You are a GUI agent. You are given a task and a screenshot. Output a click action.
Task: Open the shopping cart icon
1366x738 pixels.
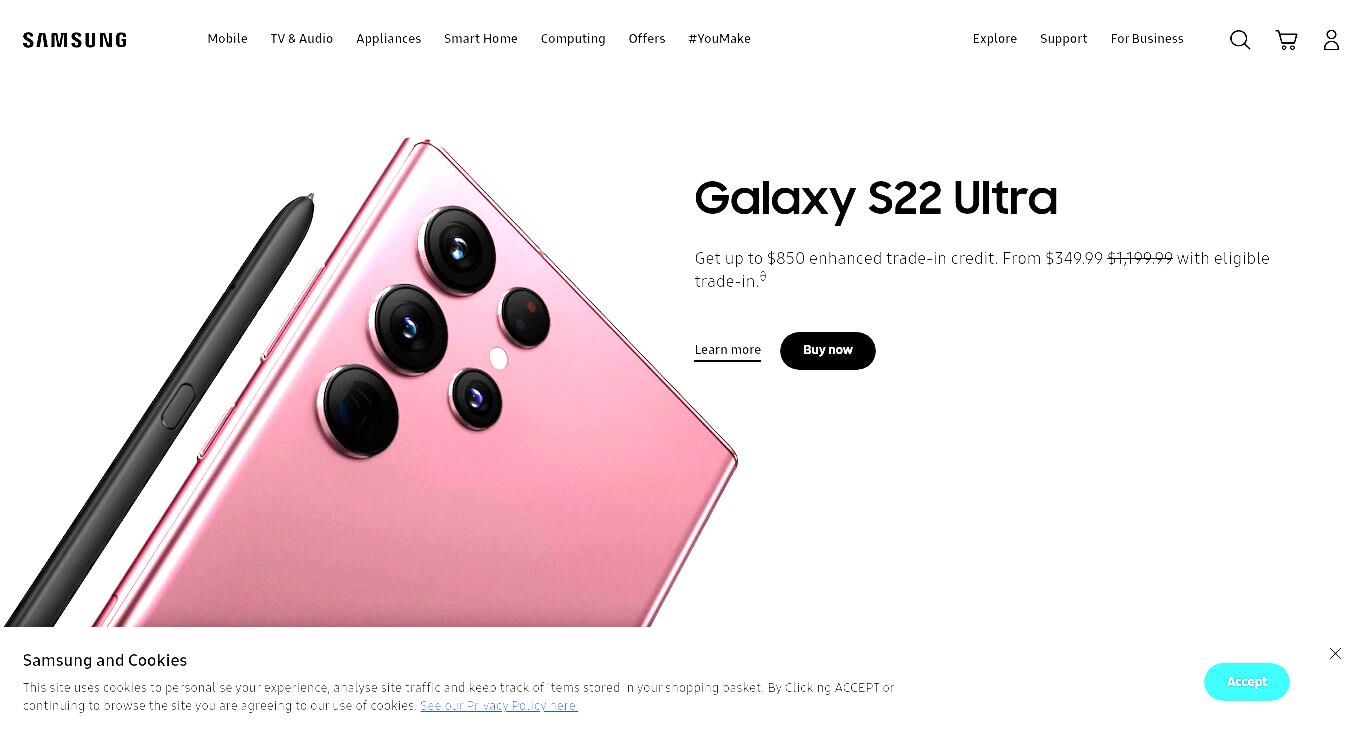pyautogui.click(x=1287, y=40)
